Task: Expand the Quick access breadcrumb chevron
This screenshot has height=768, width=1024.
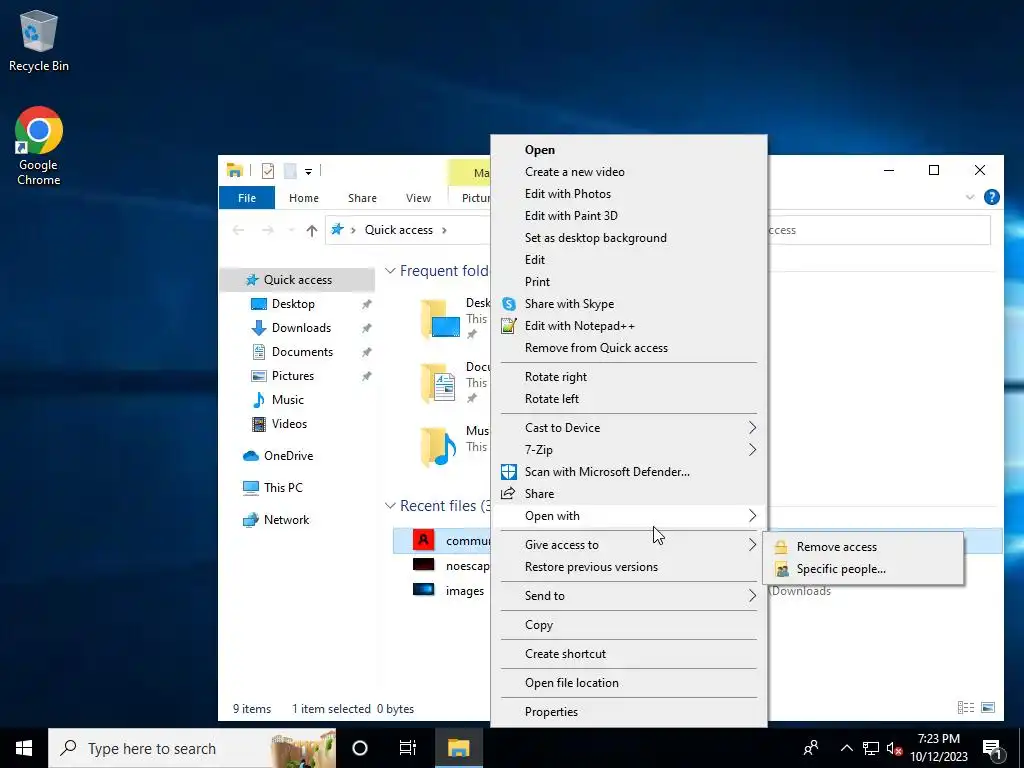Action: click(445, 230)
